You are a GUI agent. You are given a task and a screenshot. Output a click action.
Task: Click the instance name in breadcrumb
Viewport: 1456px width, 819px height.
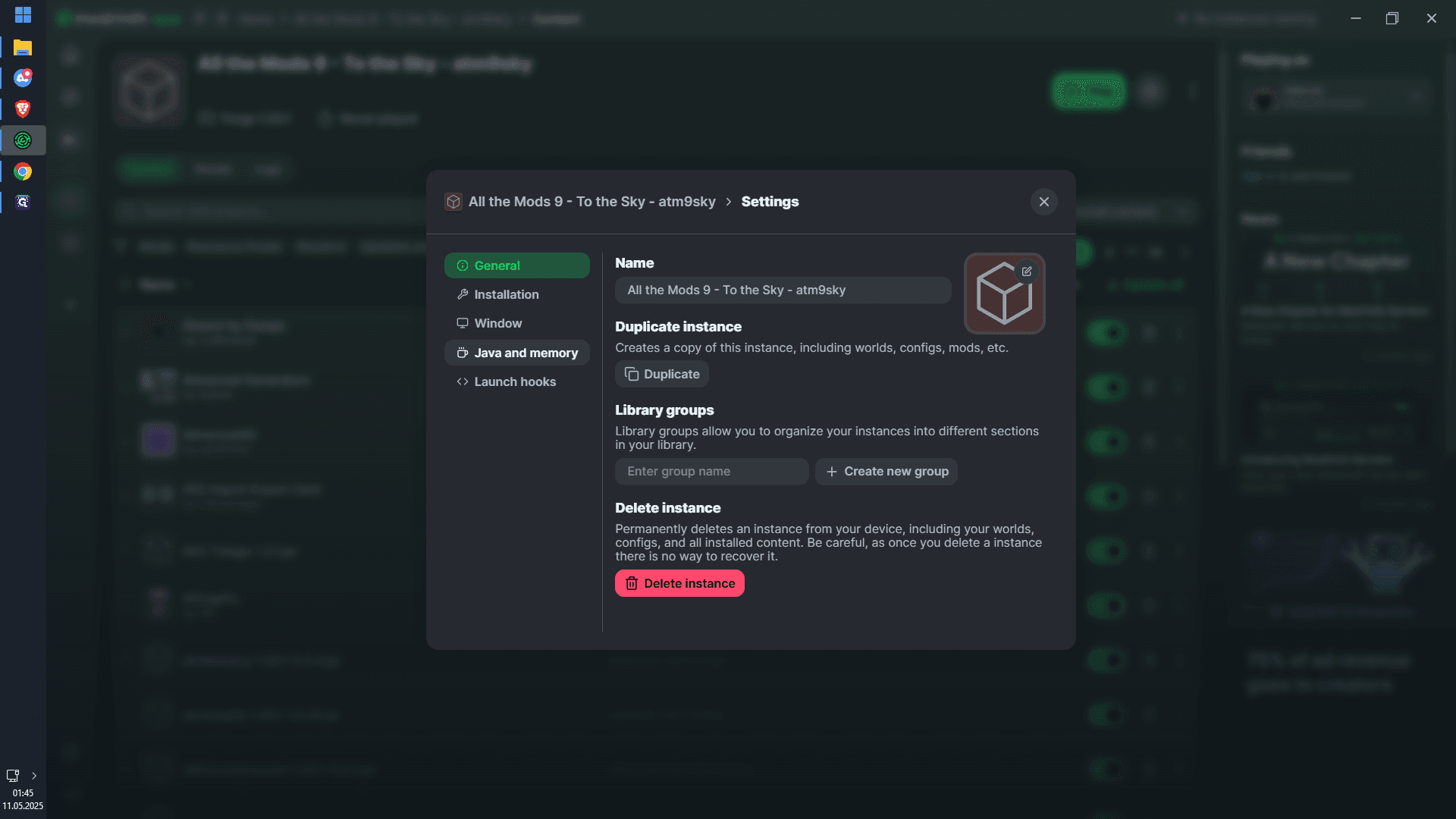[592, 202]
